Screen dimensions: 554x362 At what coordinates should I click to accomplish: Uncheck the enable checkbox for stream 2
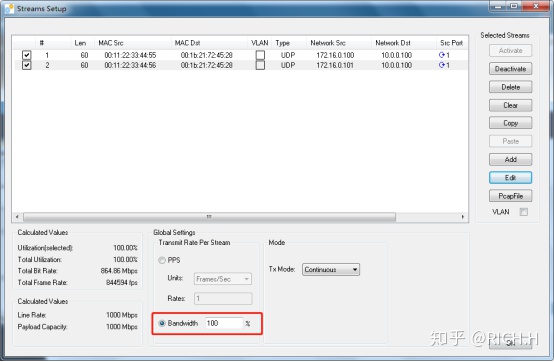tap(26, 65)
